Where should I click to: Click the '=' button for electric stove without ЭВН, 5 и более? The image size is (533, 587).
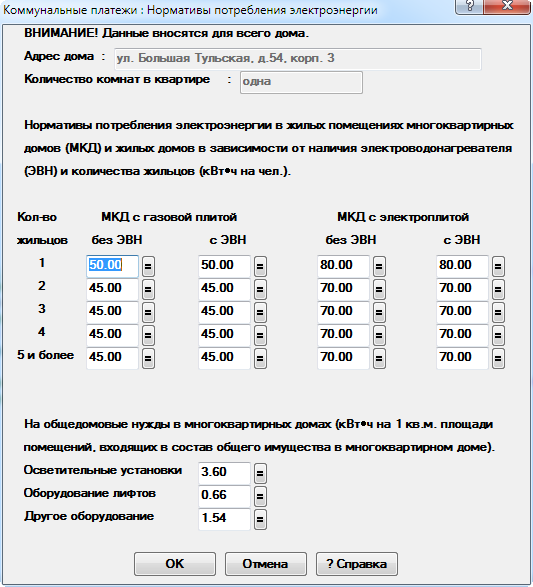coord(379,358)
